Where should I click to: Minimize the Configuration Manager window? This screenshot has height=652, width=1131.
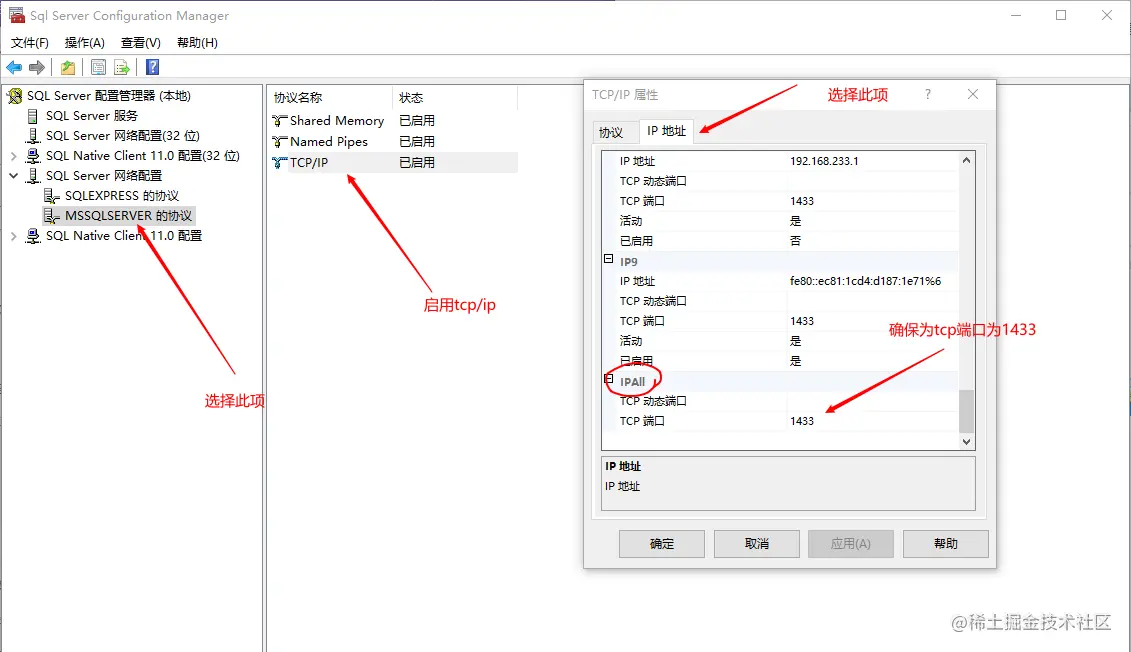tap(1016, 15)
